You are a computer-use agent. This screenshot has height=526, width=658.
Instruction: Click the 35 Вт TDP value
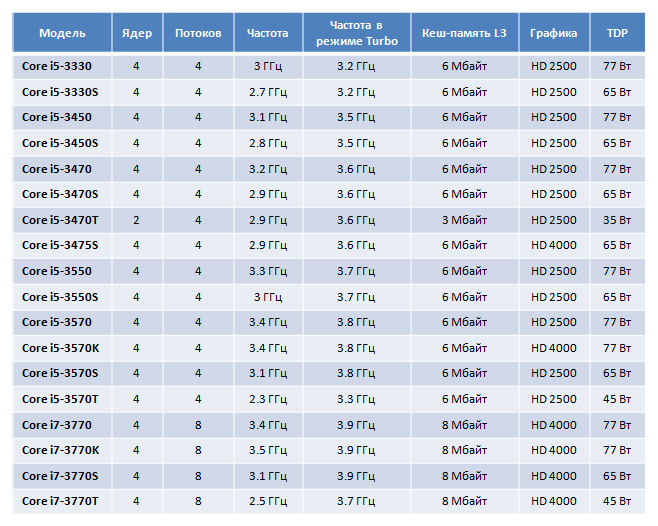point(617,220)
